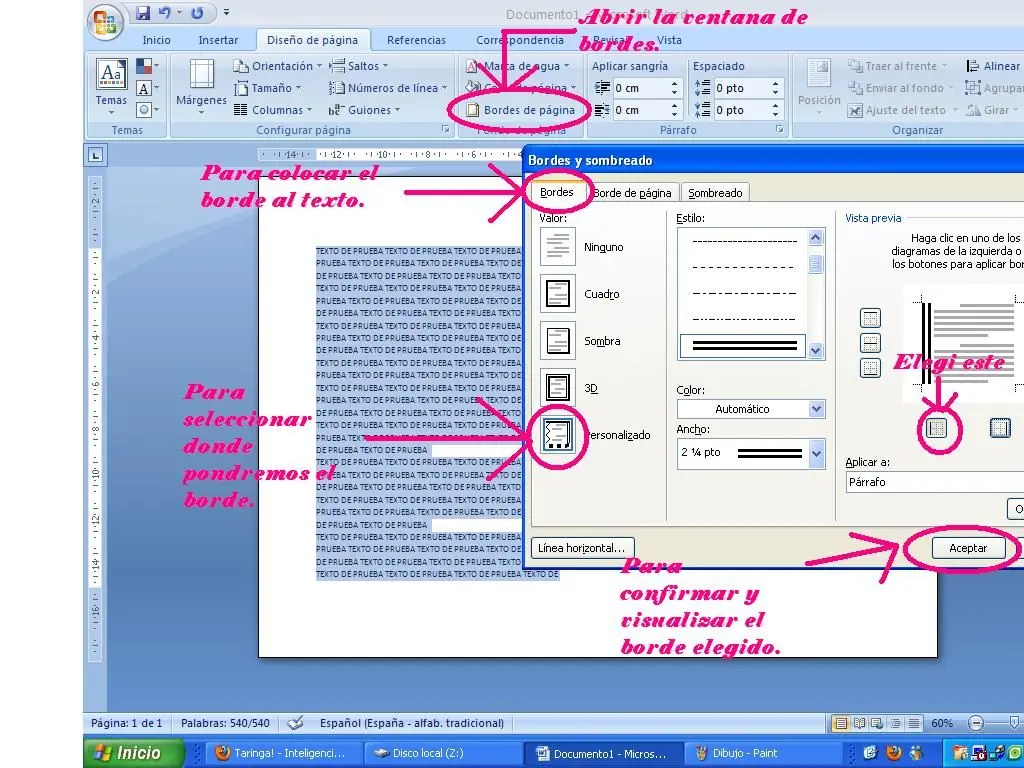The width and height of the screenshot is (1024, 768).
Task: Click the Aplicar a Párrafo field
Action: click(935, 482)
